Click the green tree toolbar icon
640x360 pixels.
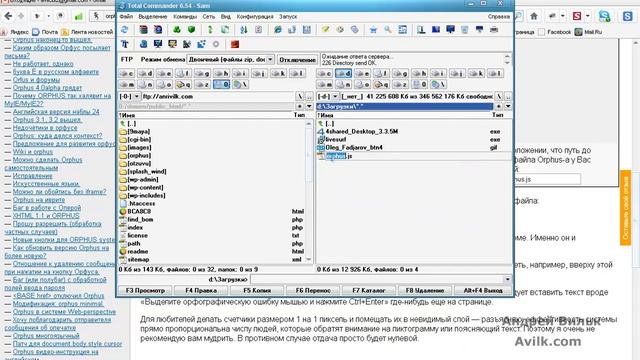pyautogui.click(x=177, y=30)
